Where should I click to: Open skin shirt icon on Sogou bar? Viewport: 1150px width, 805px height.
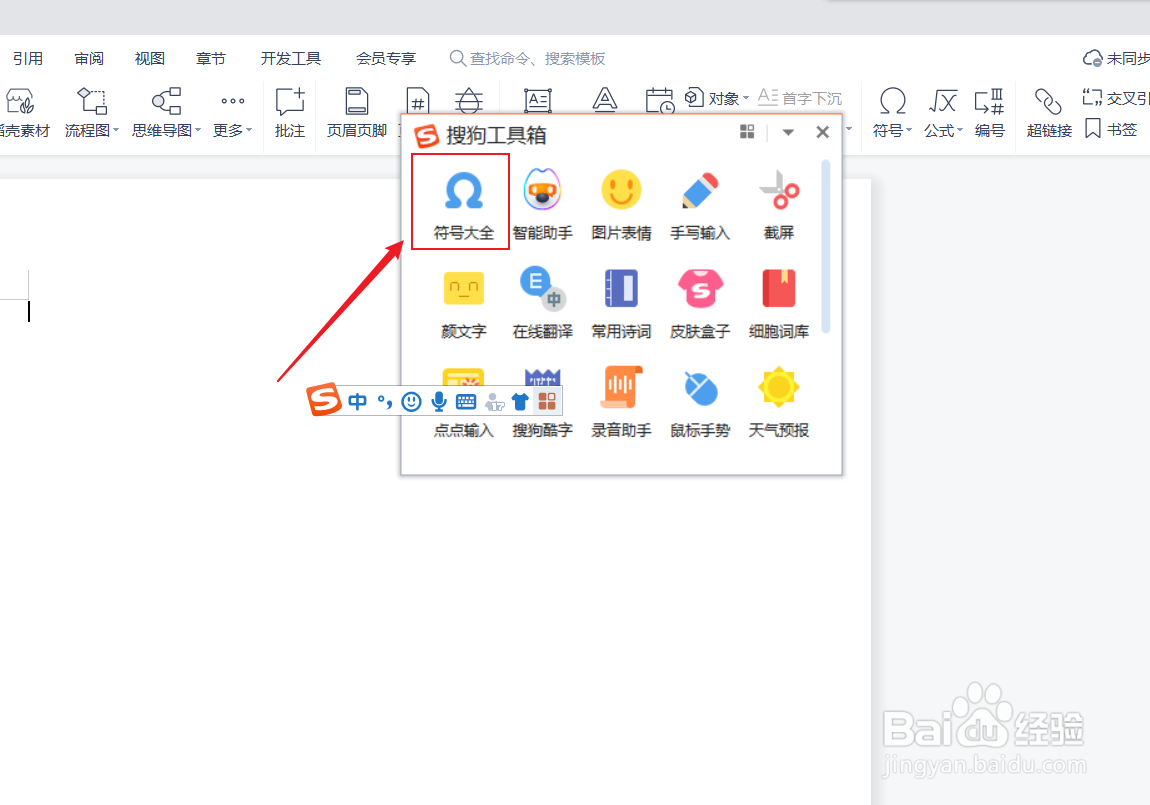pyautogui.click(x=520, y=401)
